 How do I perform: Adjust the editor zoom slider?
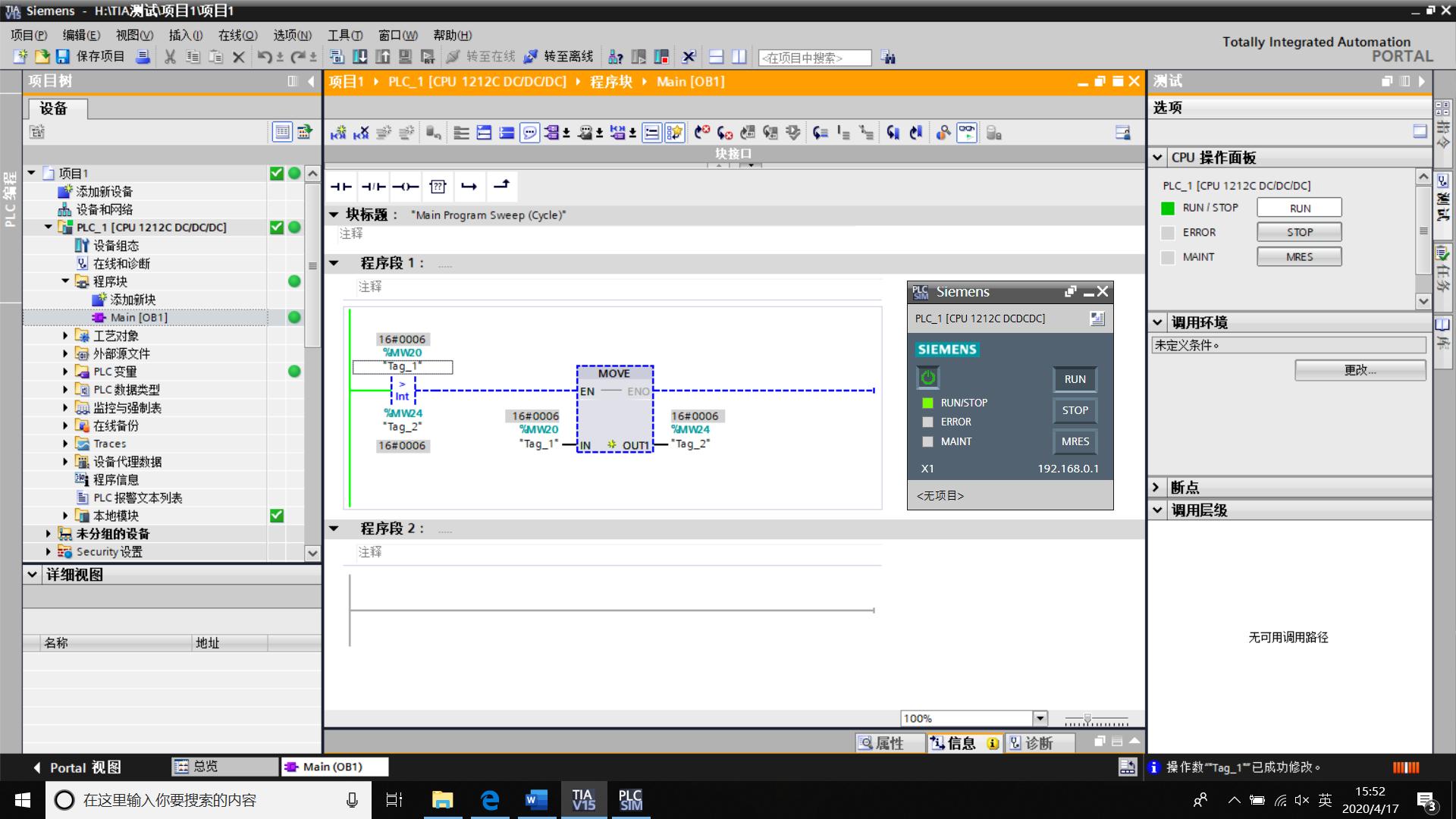1087,718
